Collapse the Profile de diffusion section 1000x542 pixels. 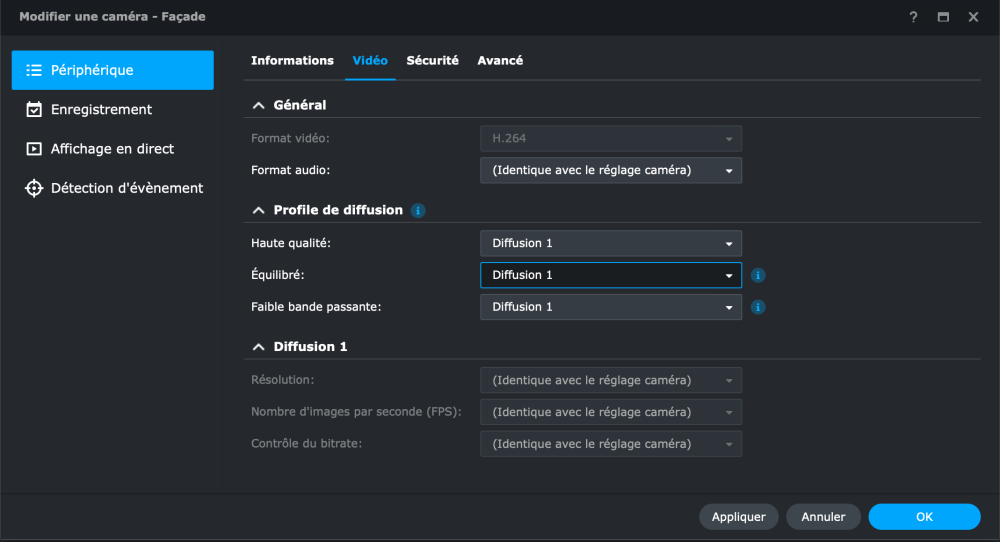[259, 211]
